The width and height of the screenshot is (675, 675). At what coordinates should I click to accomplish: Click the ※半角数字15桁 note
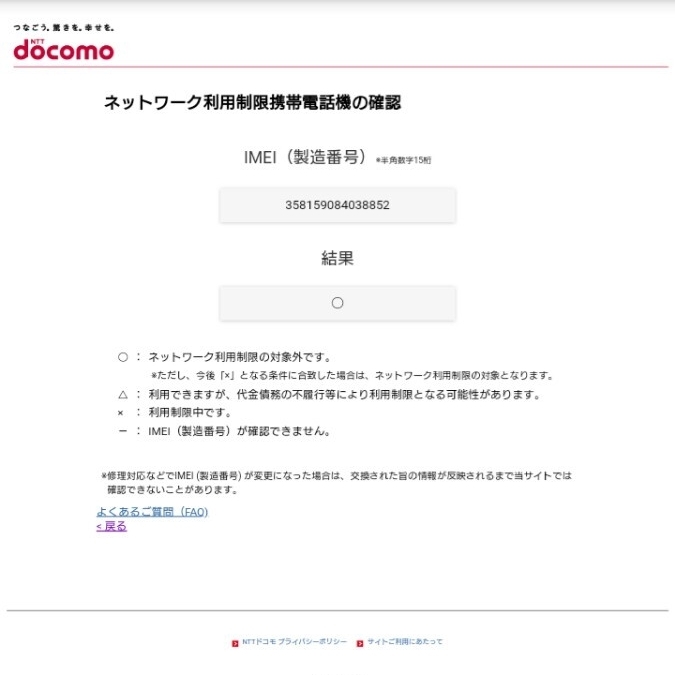coord(403,160)
